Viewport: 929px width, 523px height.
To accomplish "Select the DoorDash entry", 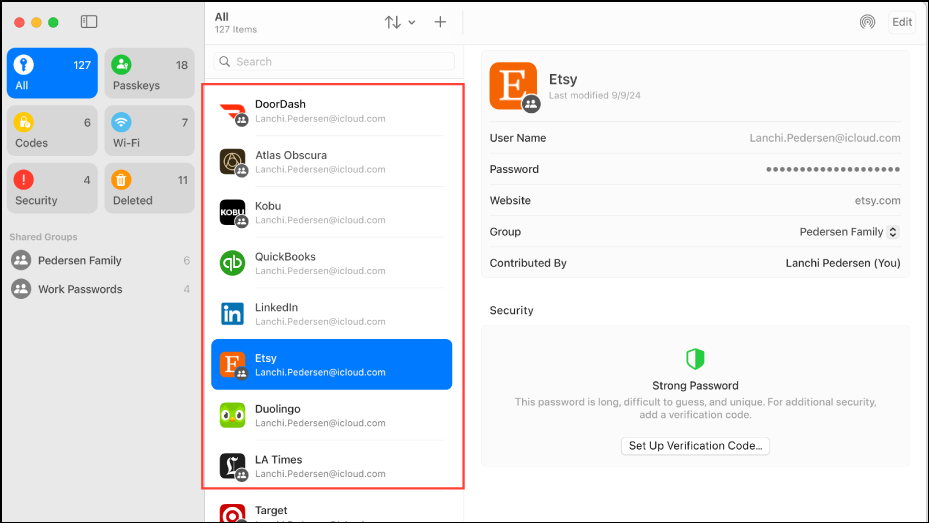I will pyautogui.click(x=332, y=111).
